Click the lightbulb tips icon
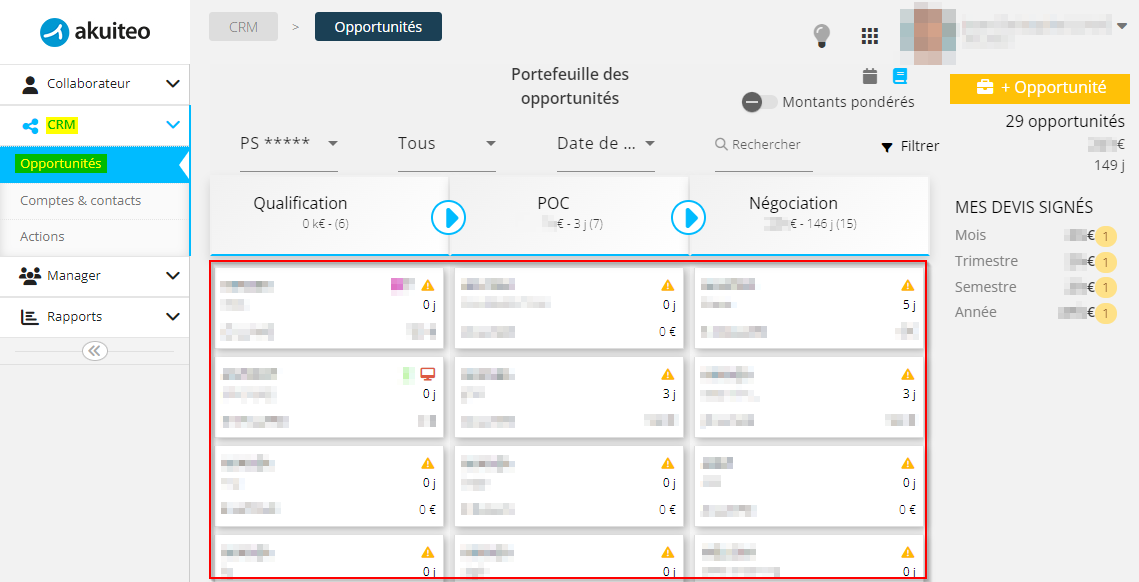Viewport: 1139px width, 582px height. pyautogui.click(x=821, y=36)
